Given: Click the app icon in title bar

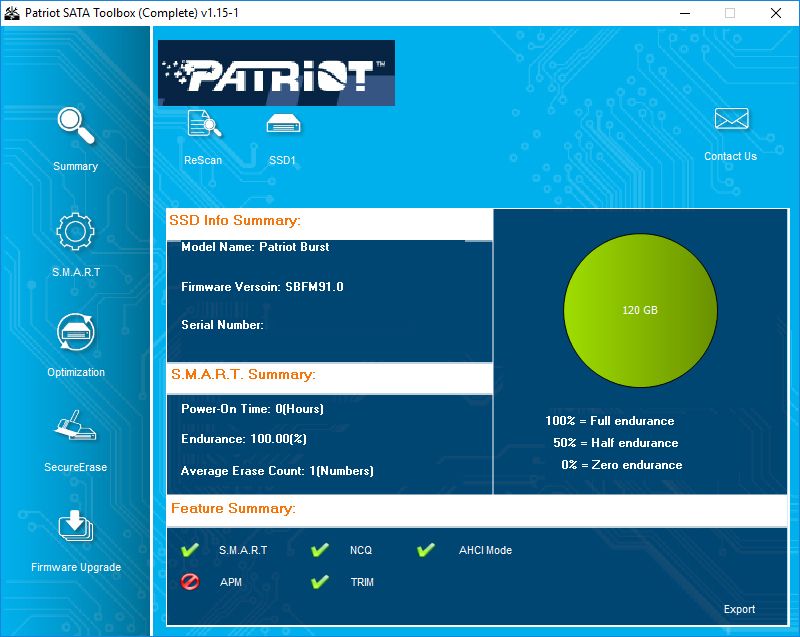Looking at the screenshot, I should coord(11,13).
